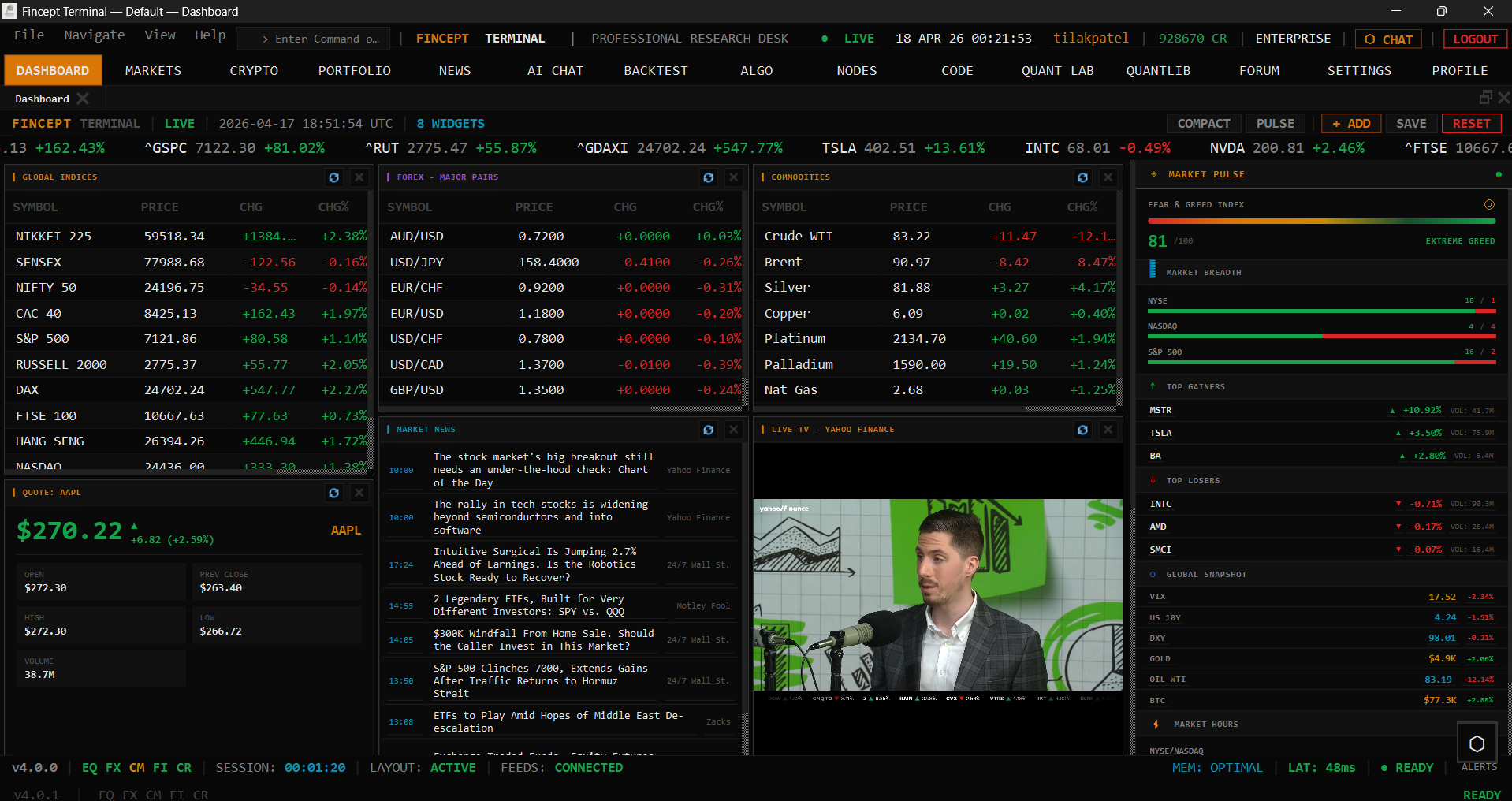Click the Enter Command input field
Screen dimensions: 1512x801
click(x=315, y=38)
